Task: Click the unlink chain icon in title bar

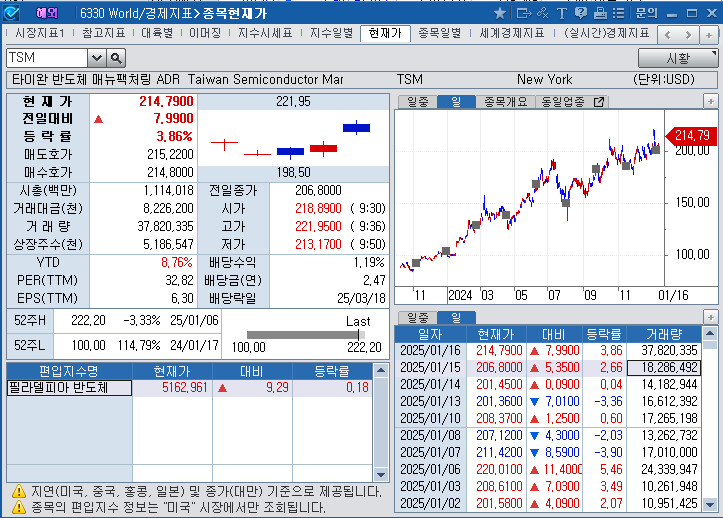Action: 543,13
